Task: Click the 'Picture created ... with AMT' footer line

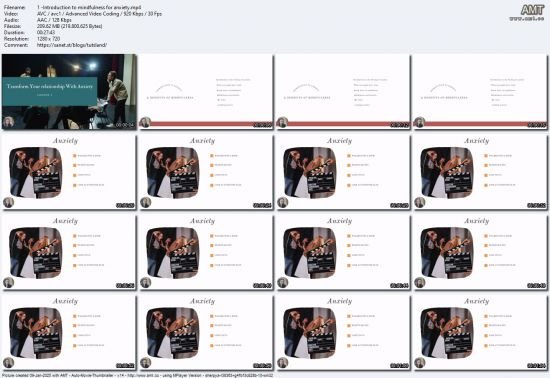Action: [137, 375]
